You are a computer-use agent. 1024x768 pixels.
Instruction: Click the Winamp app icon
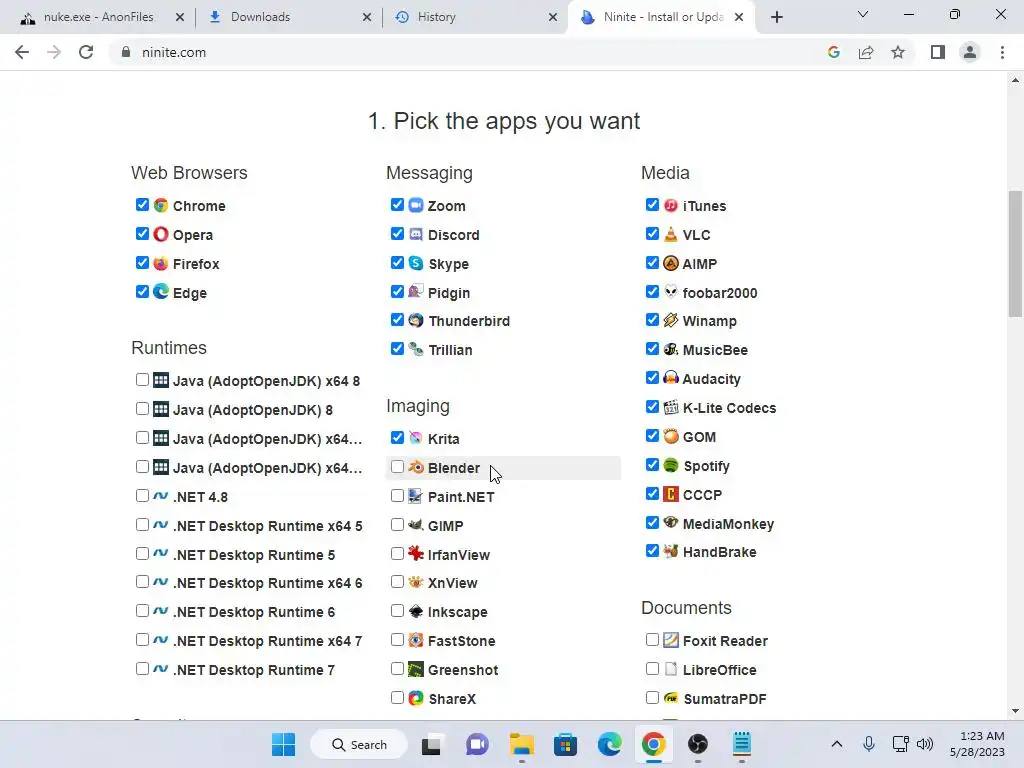coord(671,321)
